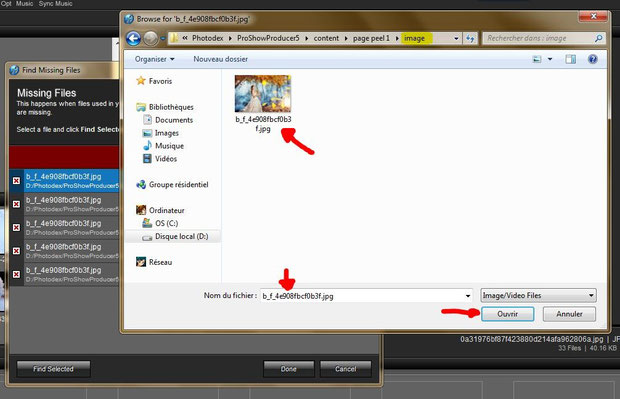Select Documents library in sidebar

tap(168, 120)
